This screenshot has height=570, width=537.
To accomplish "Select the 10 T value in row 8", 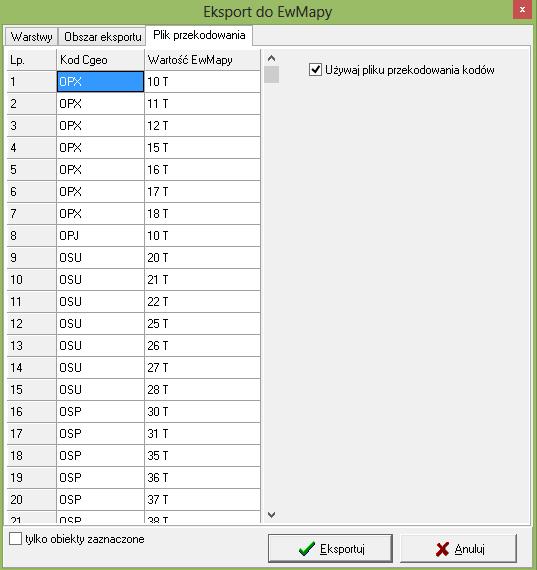I will point(203,236).
